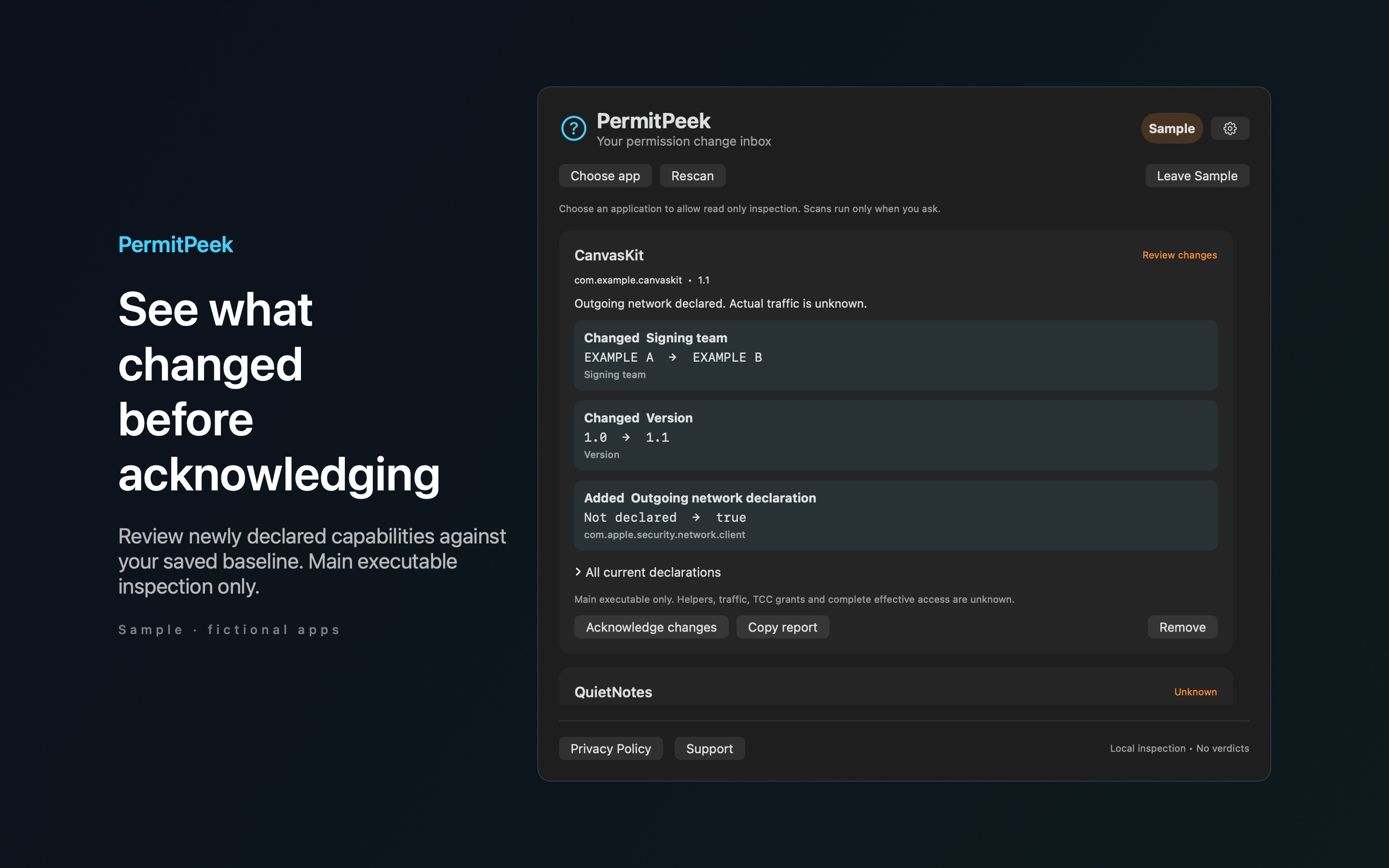Click the com.example.canvaskit bundle identifier
Viewport: 1389px width, 868px height.
(628, 280)
